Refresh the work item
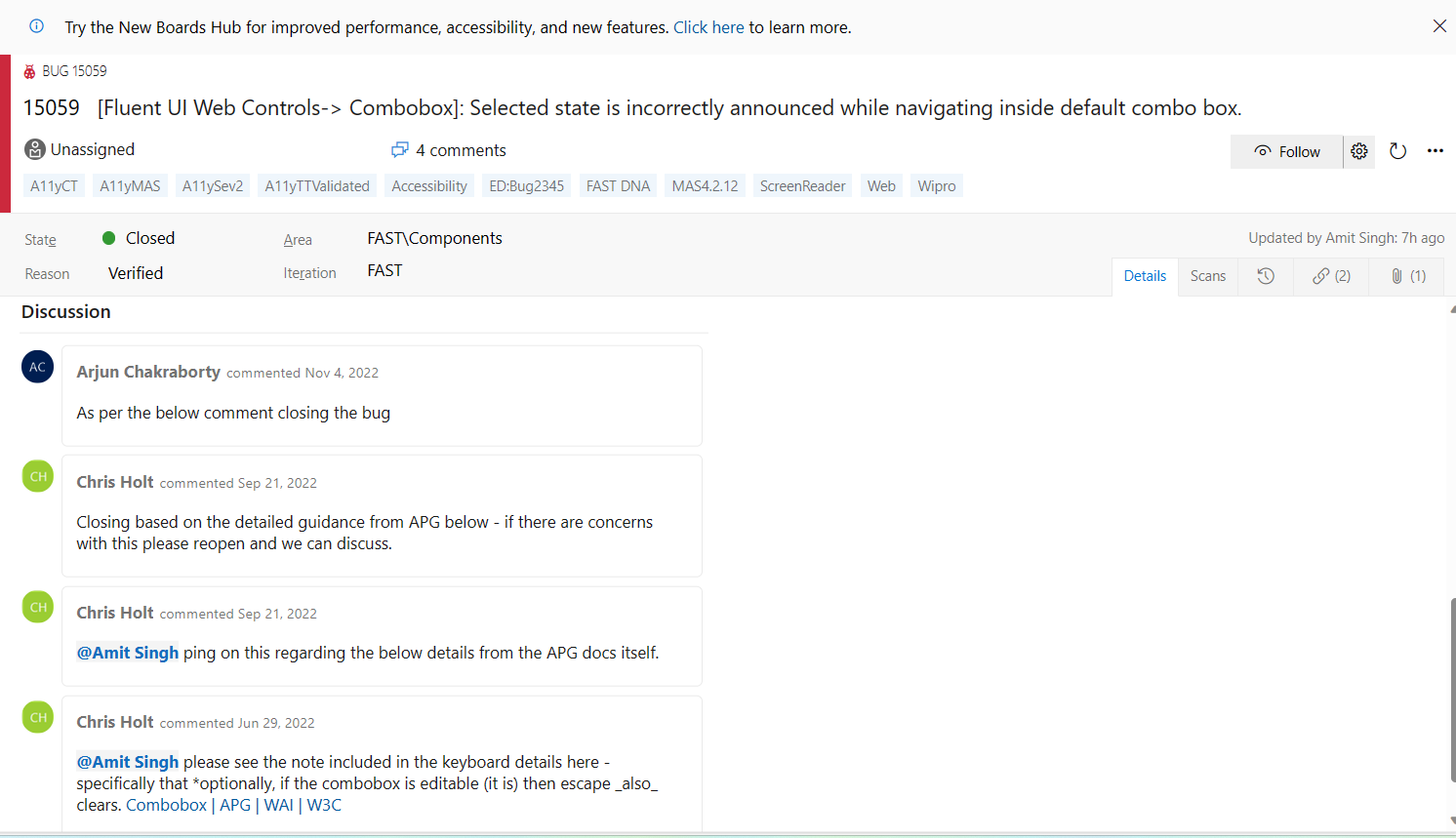 1398,151
